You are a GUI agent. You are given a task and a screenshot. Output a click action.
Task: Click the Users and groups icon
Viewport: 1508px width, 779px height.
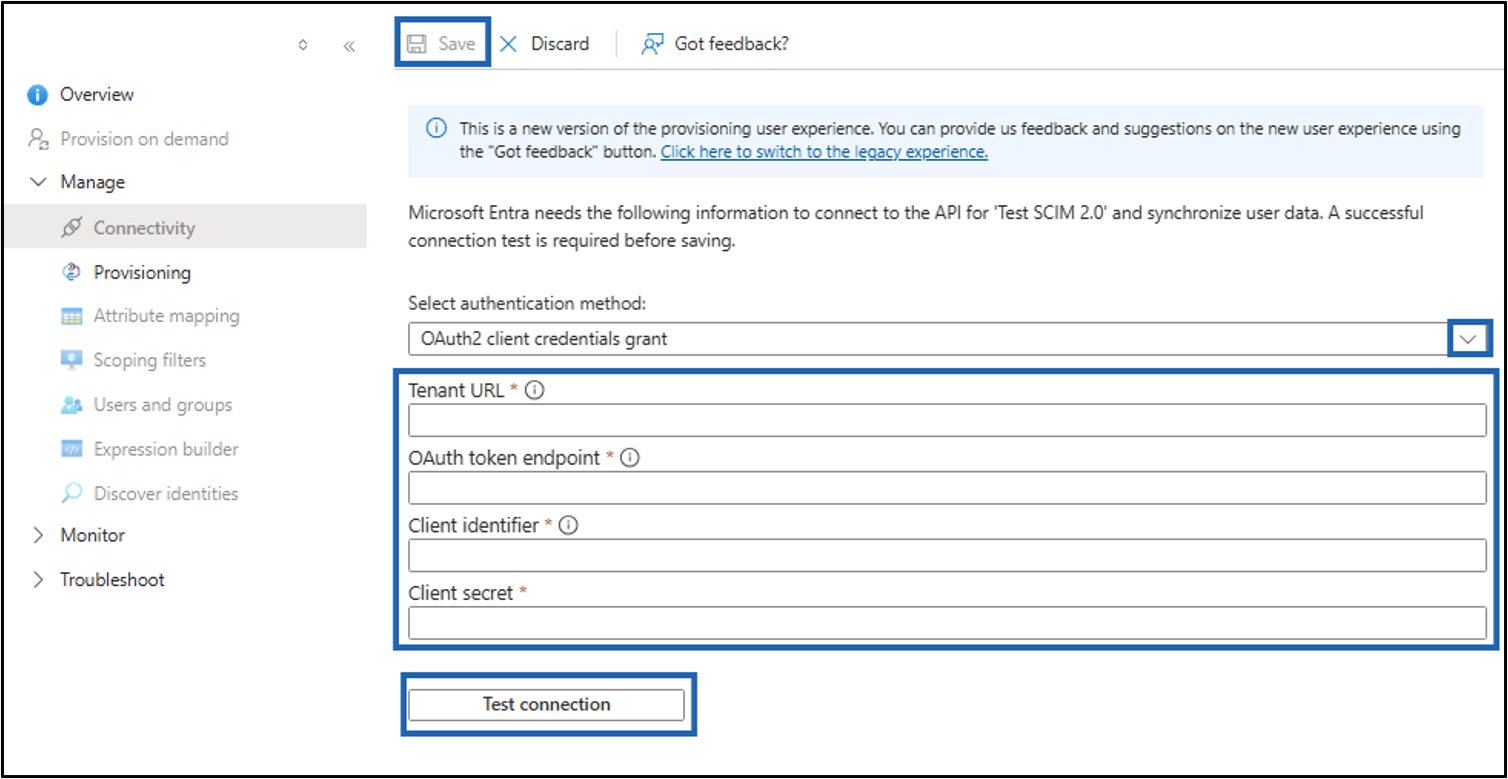pos(71,405)
